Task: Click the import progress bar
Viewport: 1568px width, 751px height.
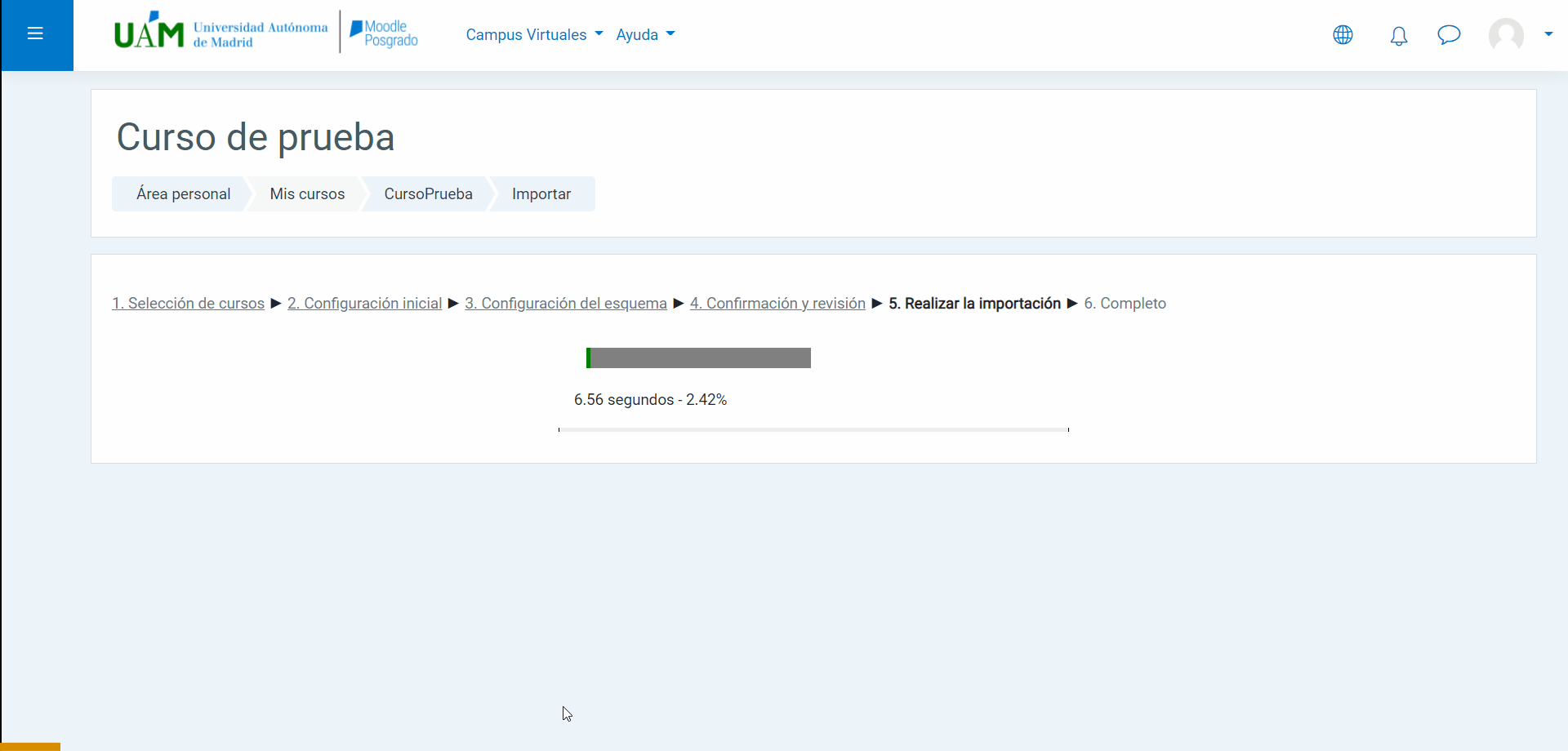Action: coord(698,358)
